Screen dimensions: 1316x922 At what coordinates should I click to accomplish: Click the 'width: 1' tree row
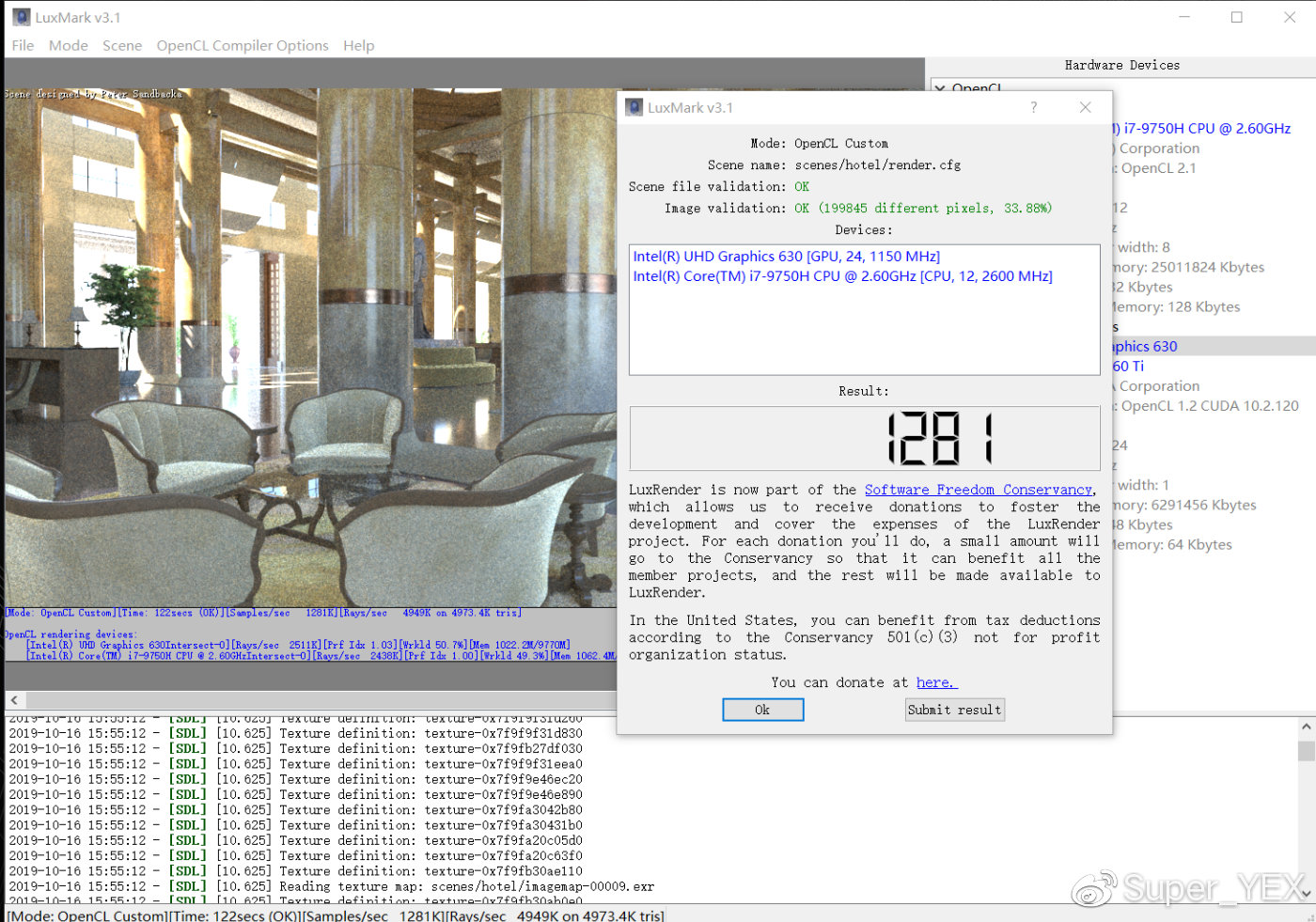(x=1142, y=485)
